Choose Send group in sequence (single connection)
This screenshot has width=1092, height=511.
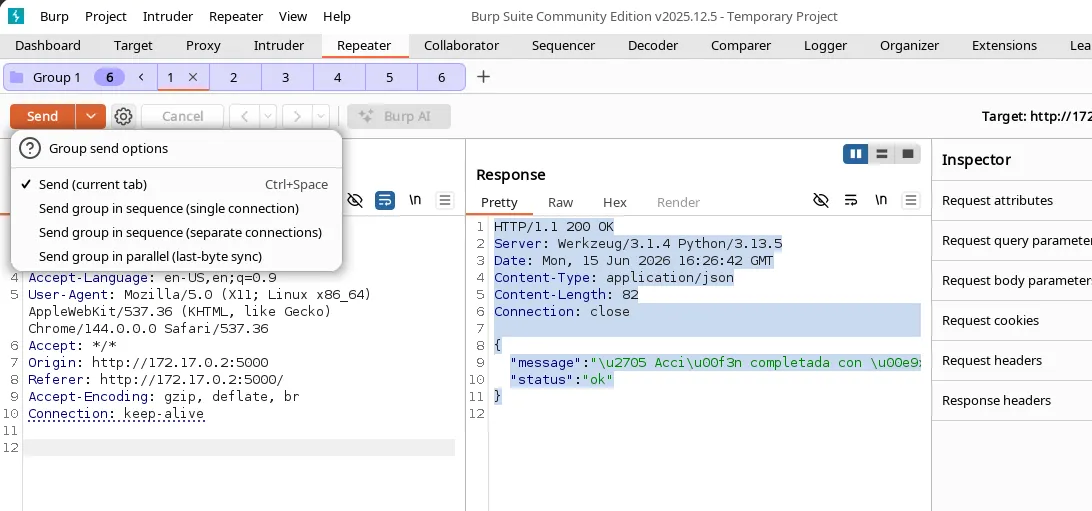(x=176, y=208)
